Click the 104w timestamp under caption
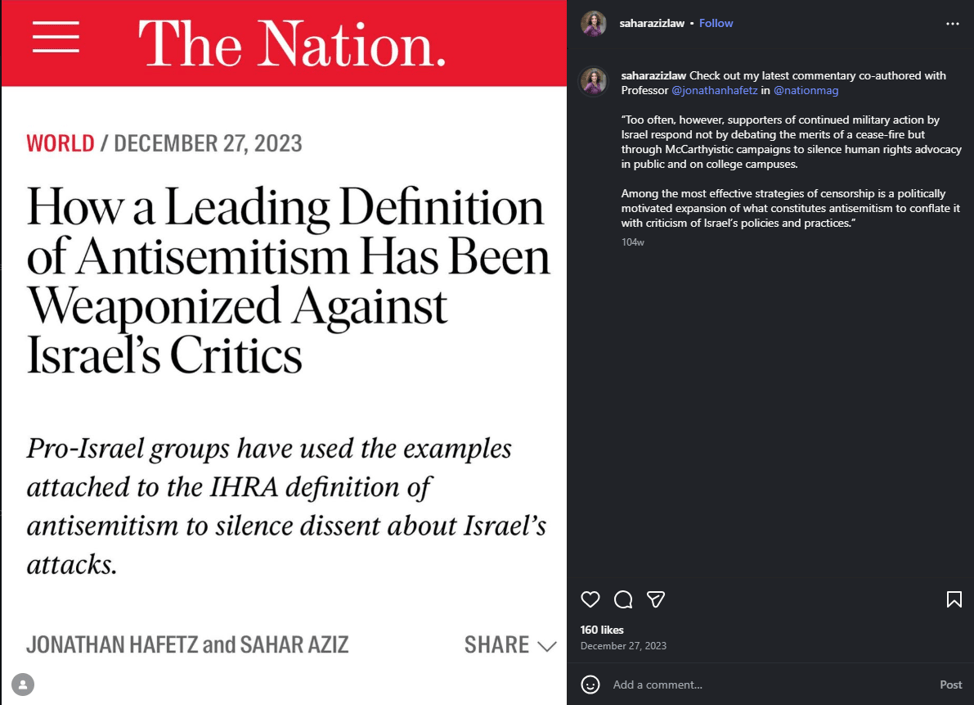Screen dimensions: 974x705 (632, 242)
